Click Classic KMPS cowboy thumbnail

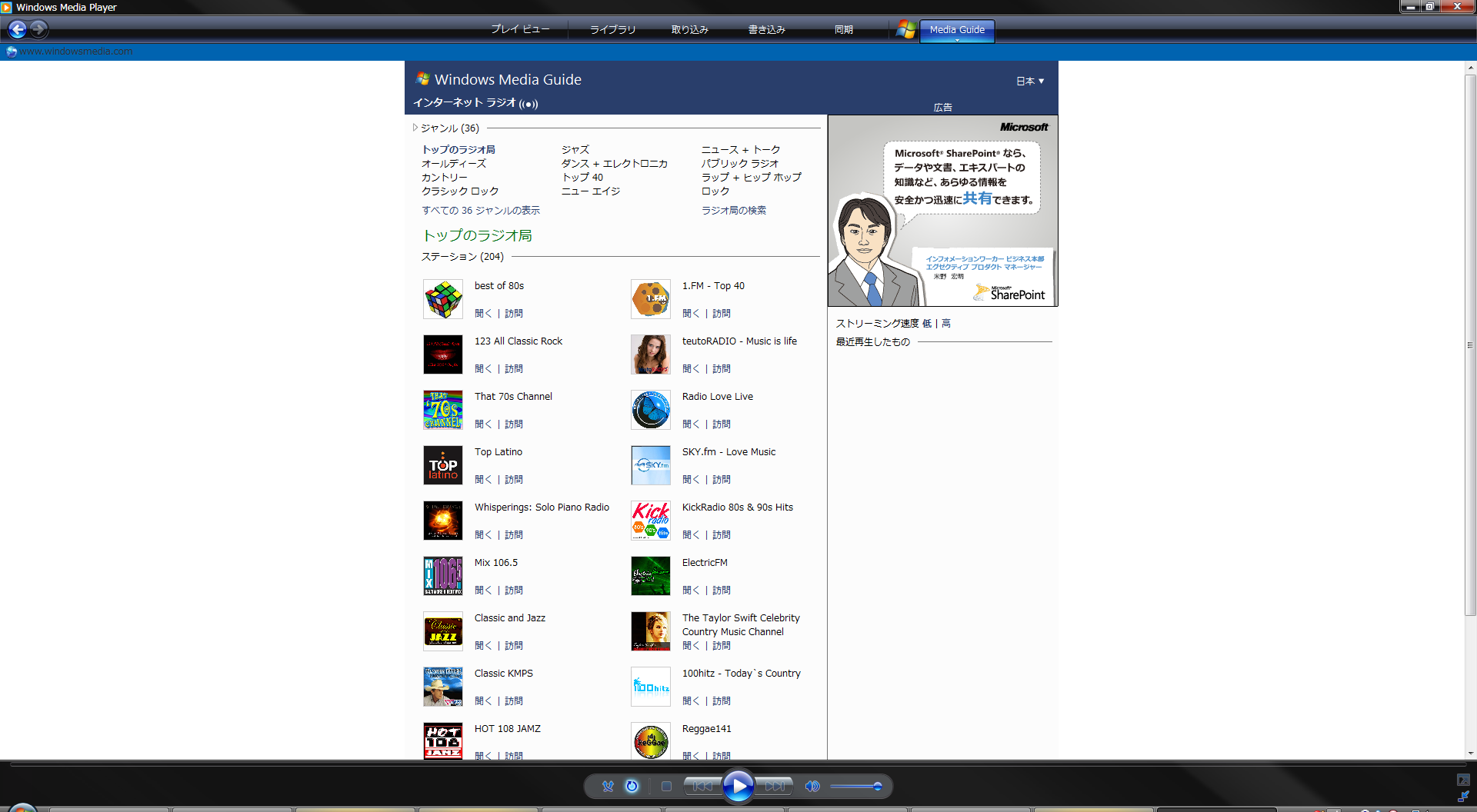click(x=443, y=687)
